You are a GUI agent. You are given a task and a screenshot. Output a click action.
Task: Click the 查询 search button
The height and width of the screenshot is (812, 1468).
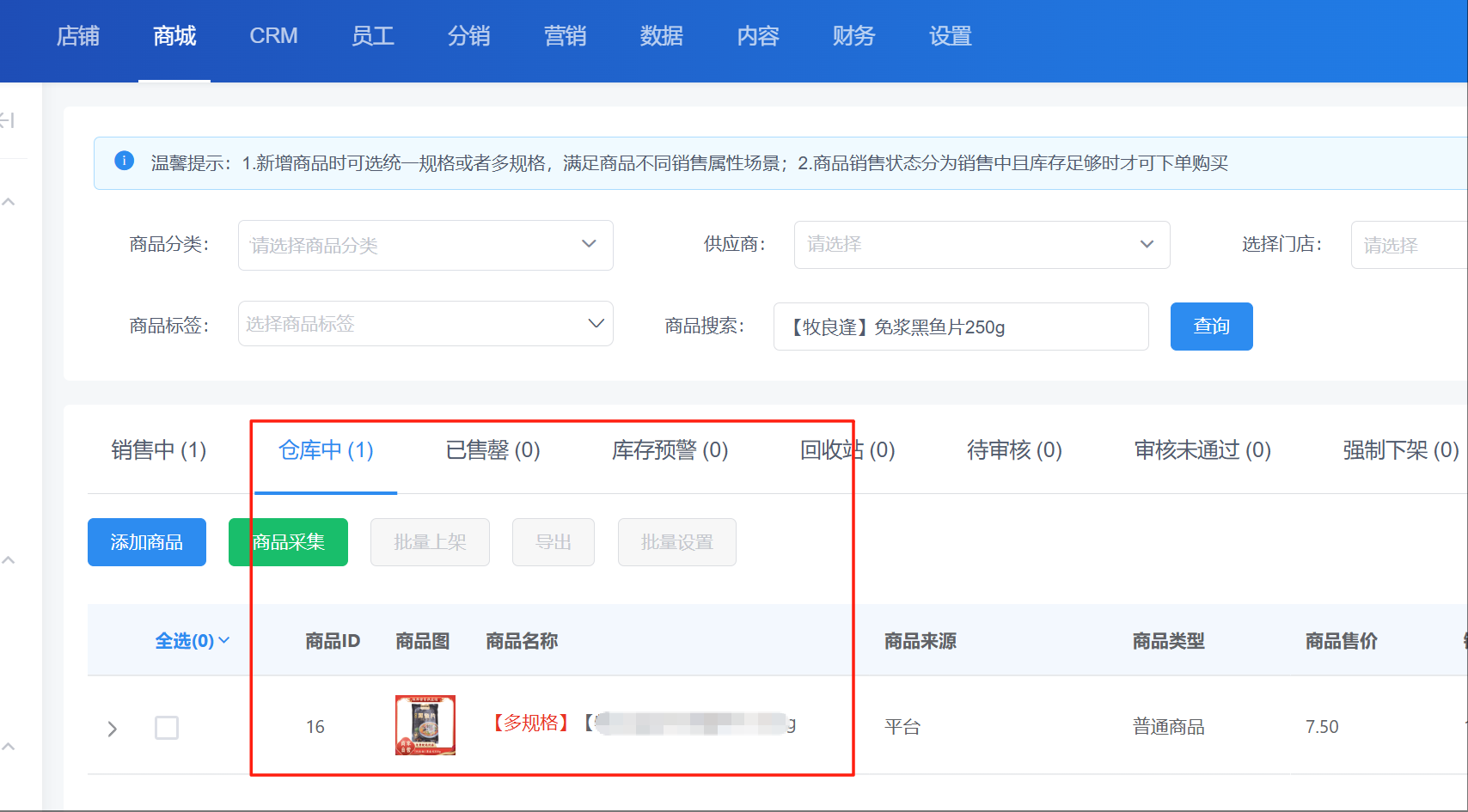click(x=1212, y=327)
